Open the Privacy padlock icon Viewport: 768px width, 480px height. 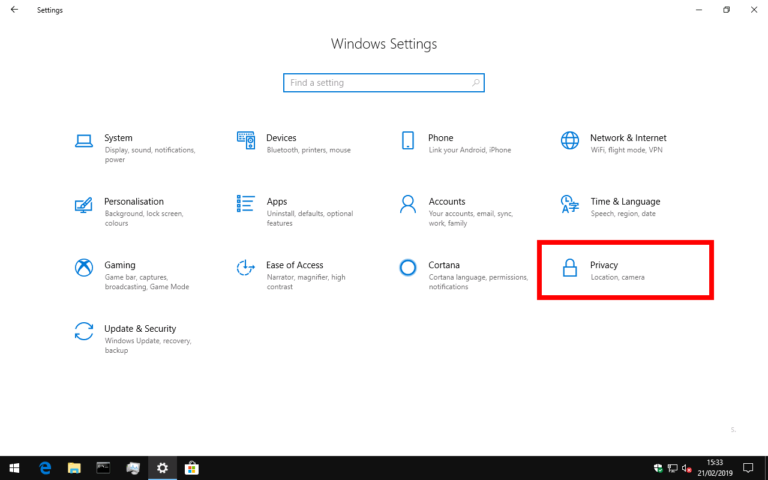(x=570, y=268)
